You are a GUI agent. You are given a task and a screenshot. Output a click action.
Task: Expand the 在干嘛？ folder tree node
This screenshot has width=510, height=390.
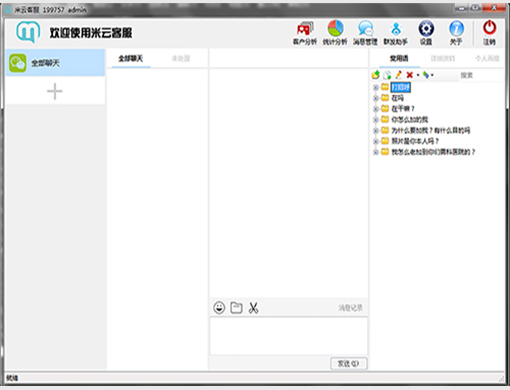click(x=376, y=109)
